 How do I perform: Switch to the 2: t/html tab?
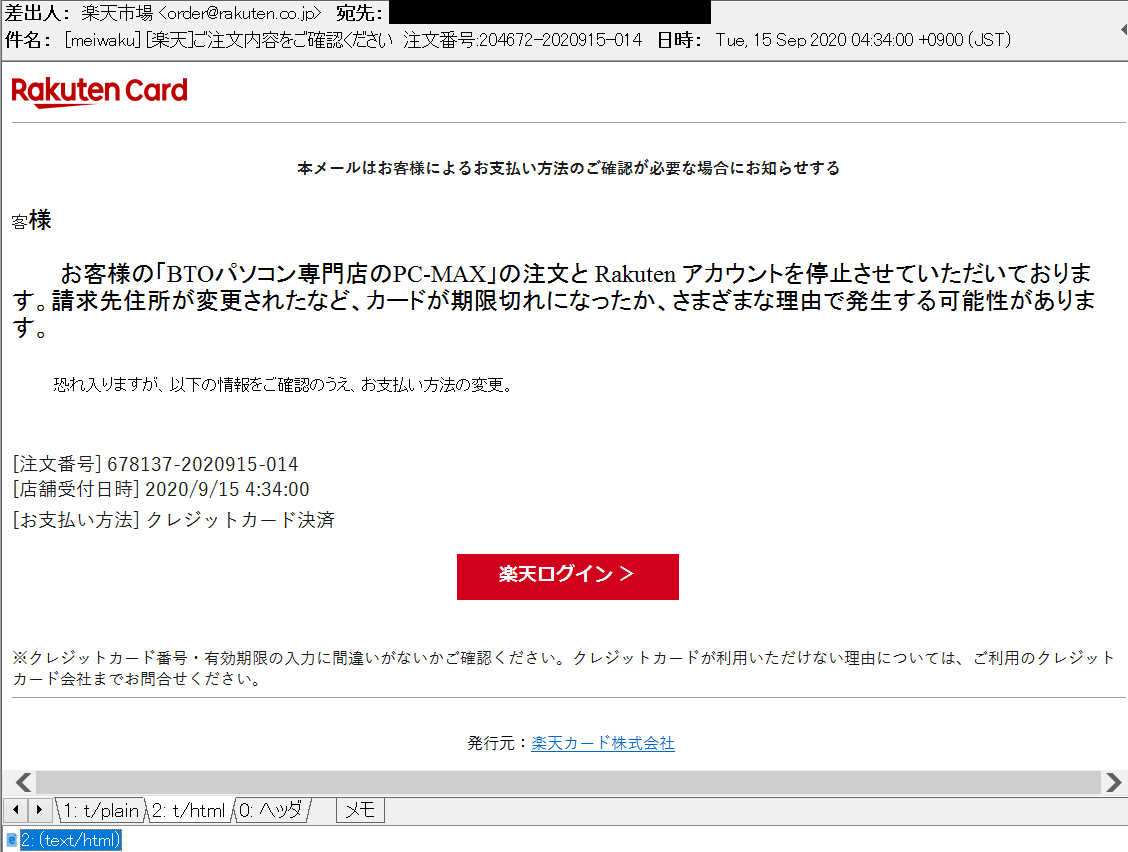pyautogui.click(x=188, y=810)
